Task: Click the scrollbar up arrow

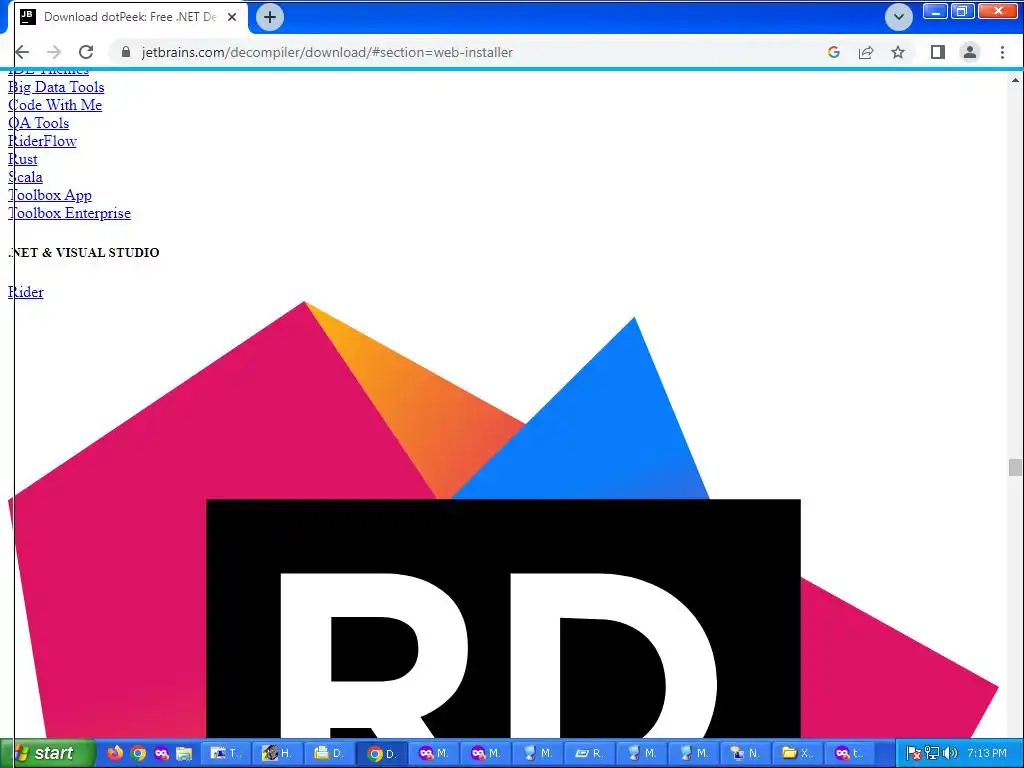Action: click(x=1015, y=80)
